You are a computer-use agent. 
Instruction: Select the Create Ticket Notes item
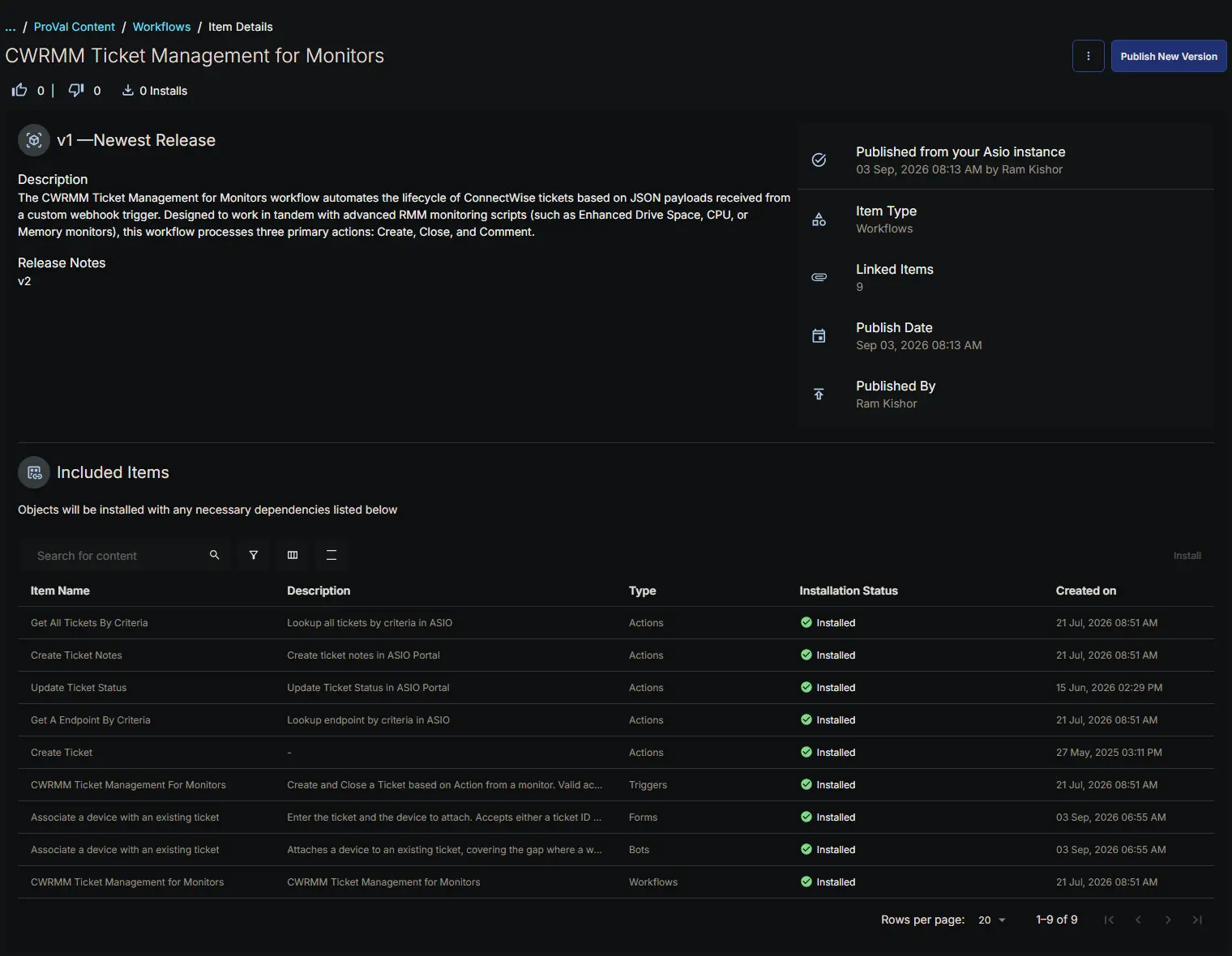76,655
